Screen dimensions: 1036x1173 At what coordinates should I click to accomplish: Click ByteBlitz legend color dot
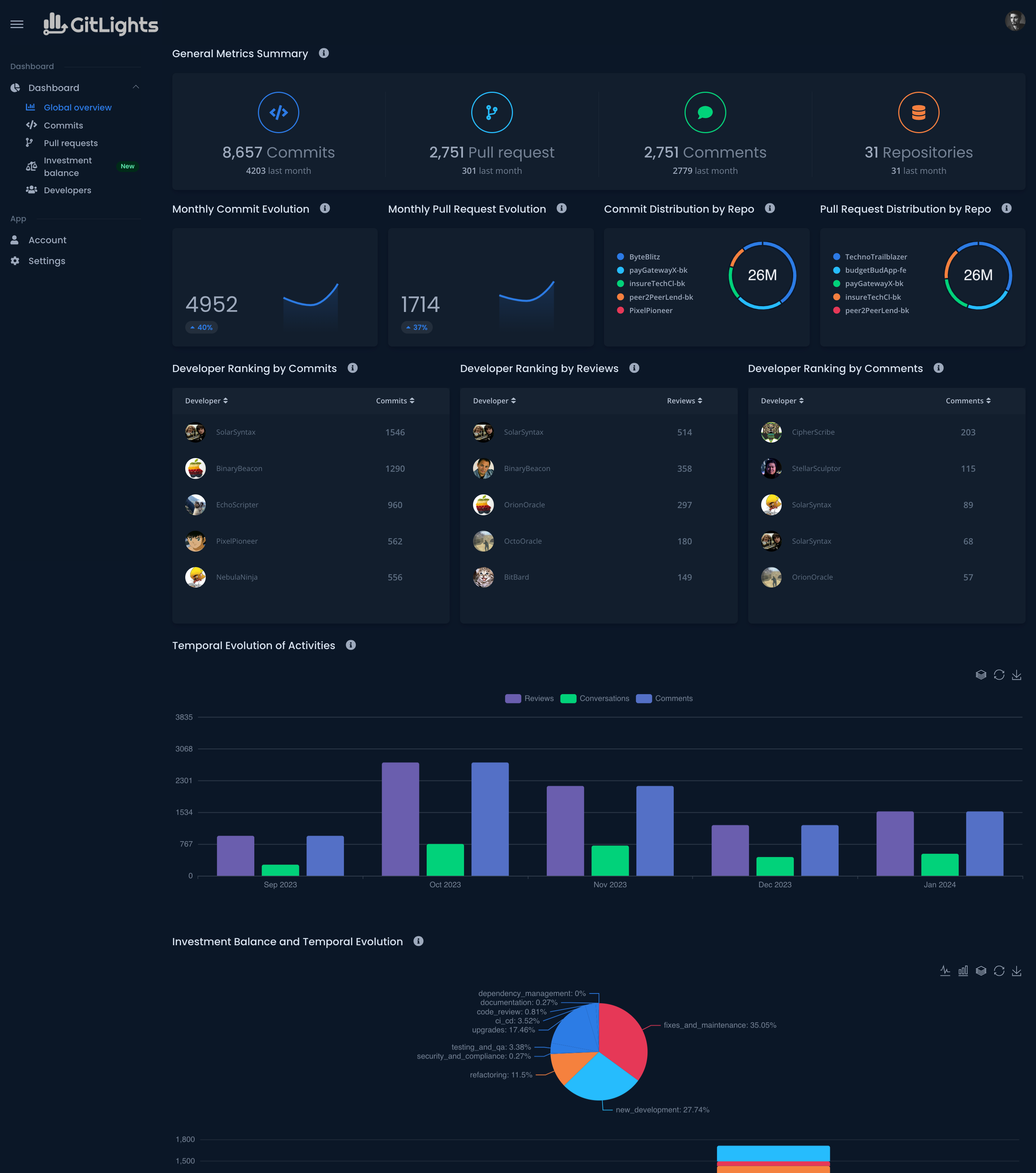(x=620, y=257)
